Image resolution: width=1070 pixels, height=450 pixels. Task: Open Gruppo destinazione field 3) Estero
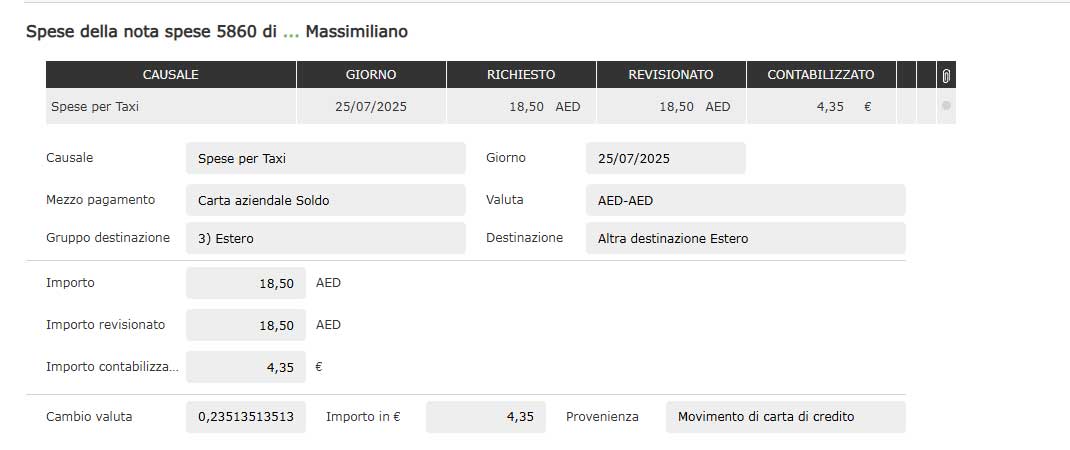tap(325, 238)
